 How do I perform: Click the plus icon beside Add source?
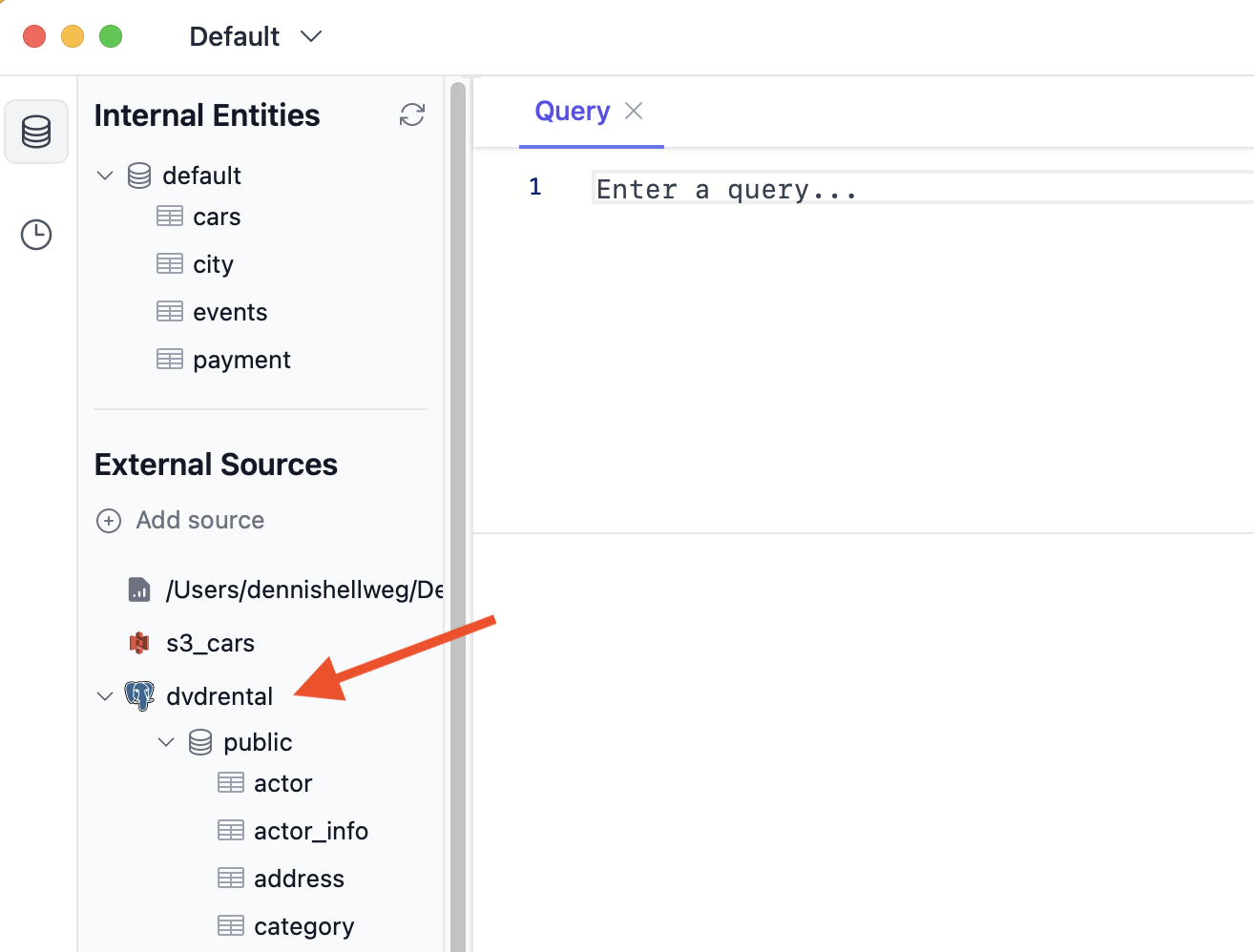(x=109, y=521)
